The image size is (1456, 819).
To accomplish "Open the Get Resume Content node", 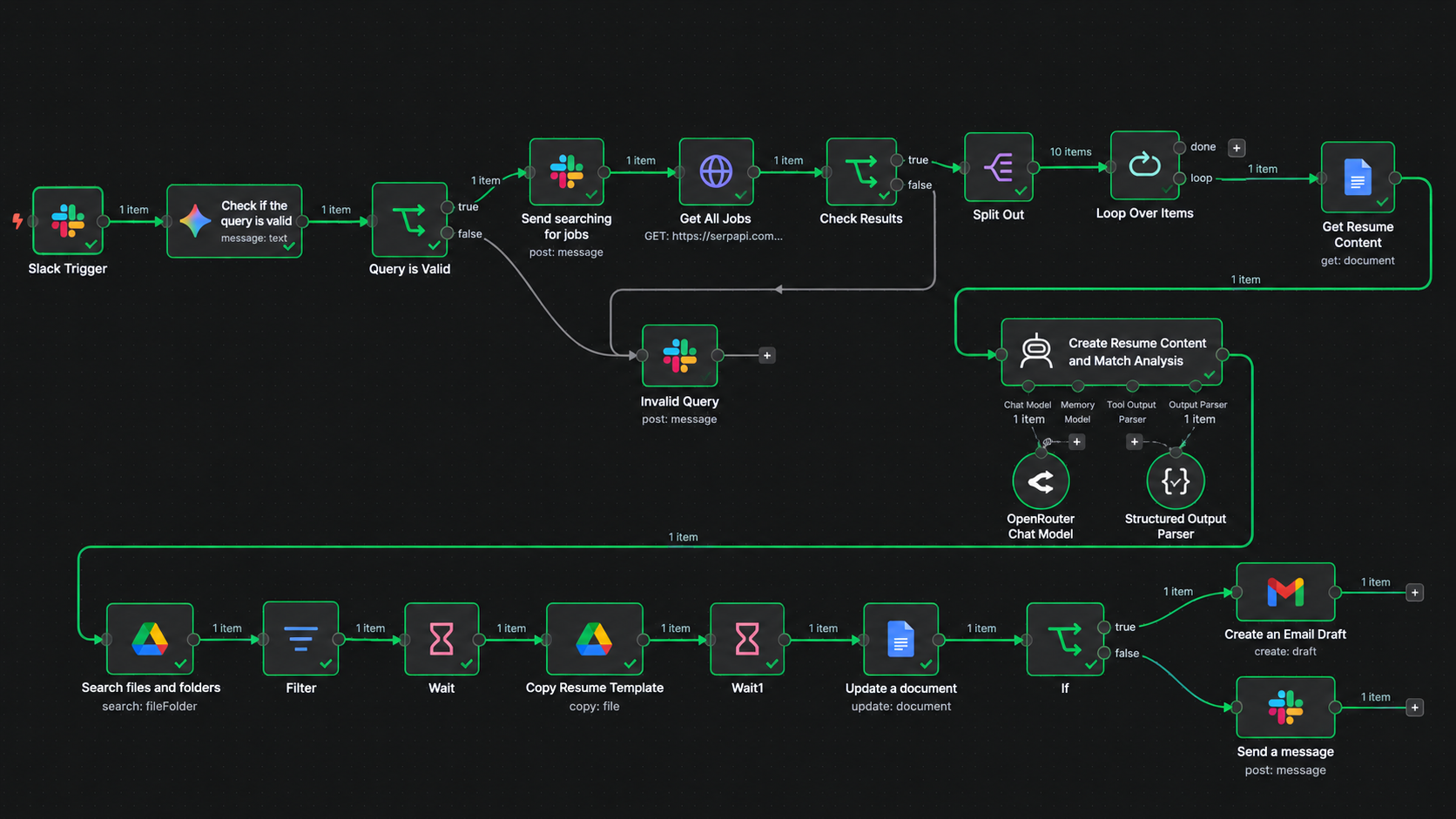I will 1358,178.
